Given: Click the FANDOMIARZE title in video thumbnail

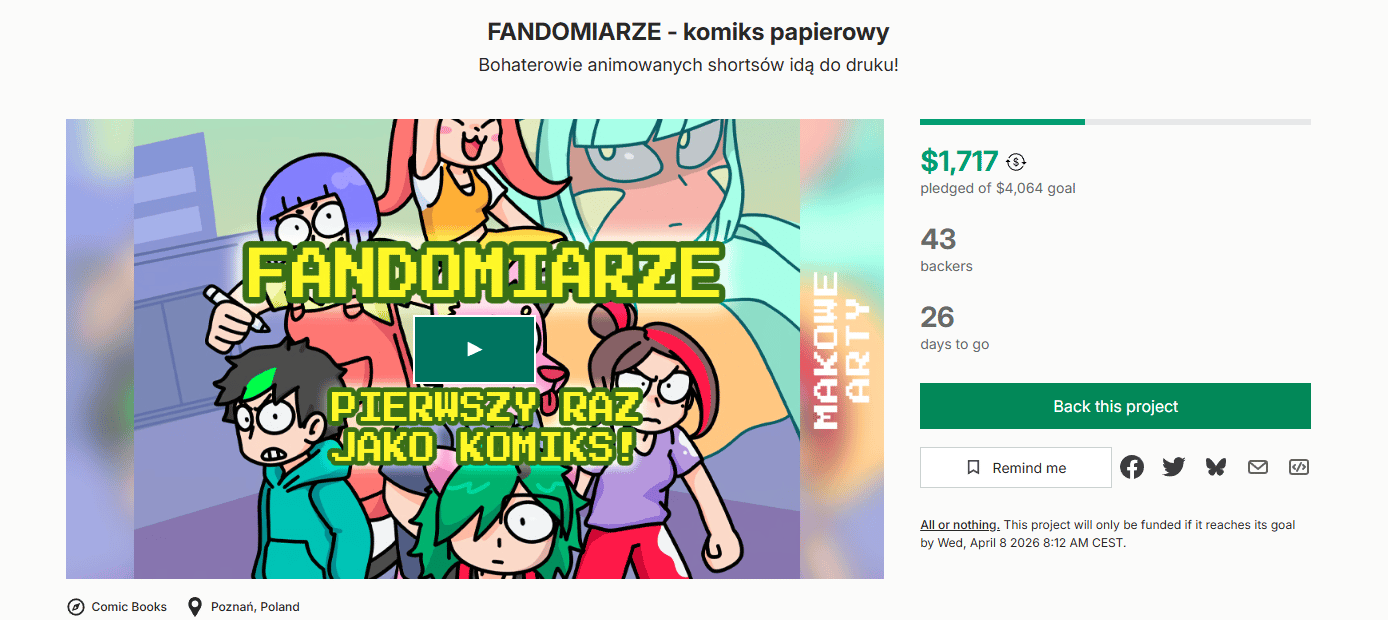Looking at the screenshot, I should click(x=484, y=272).
